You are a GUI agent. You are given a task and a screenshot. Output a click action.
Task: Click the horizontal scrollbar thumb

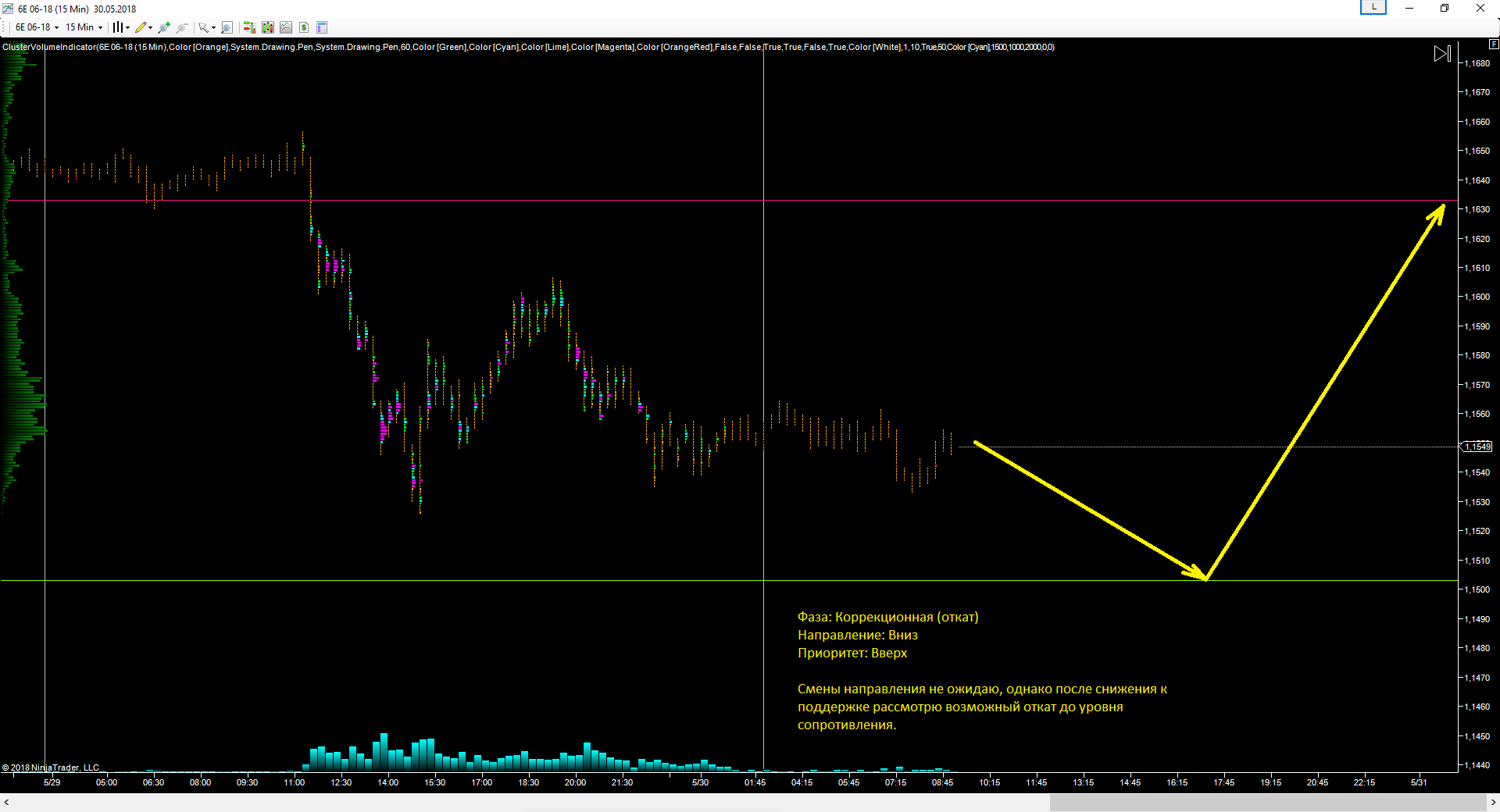pos(1267,802)
